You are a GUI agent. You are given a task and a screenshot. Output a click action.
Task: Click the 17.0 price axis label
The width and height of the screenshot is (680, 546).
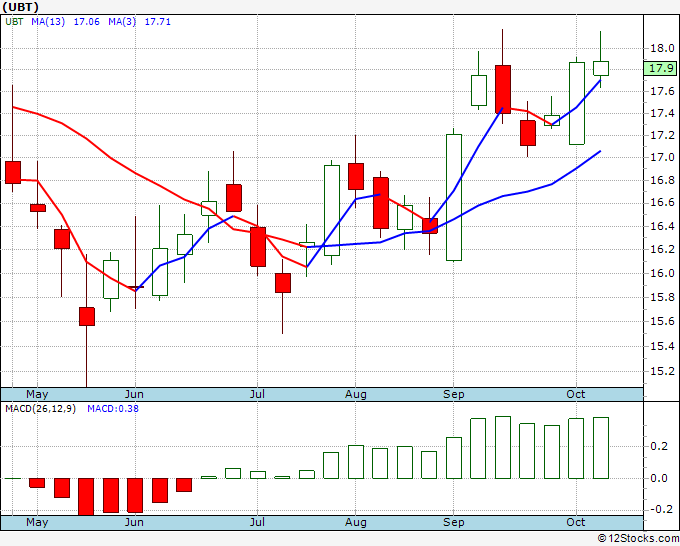662,157
